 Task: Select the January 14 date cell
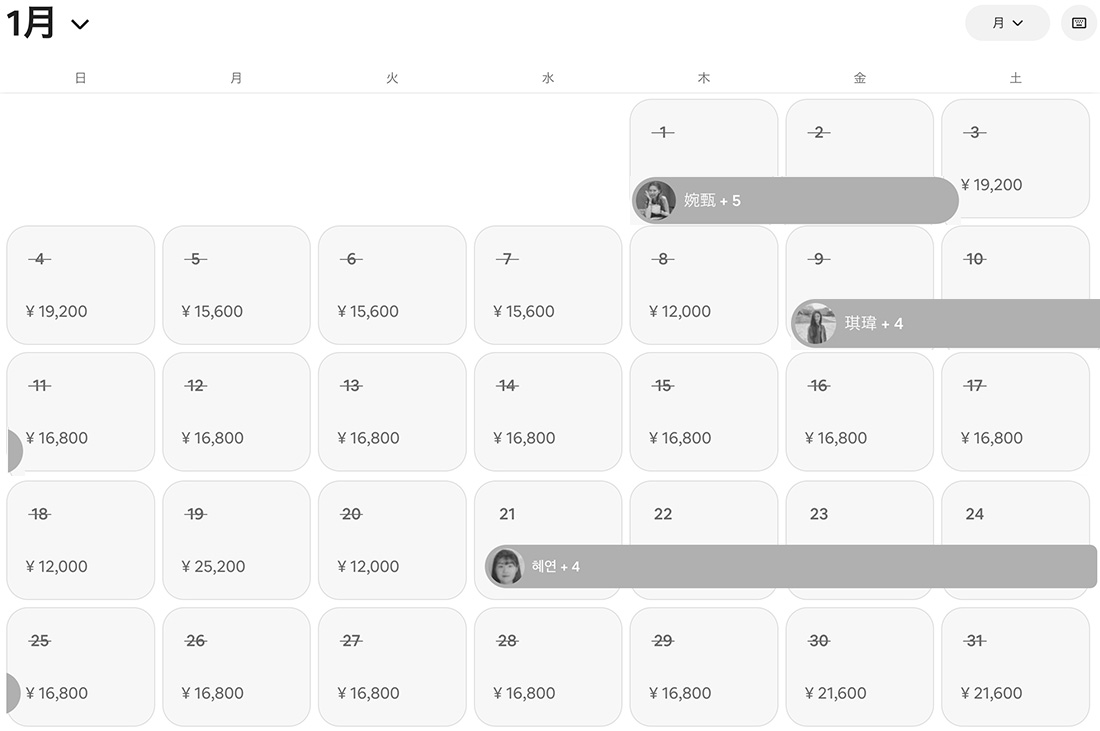pos(548,411)
